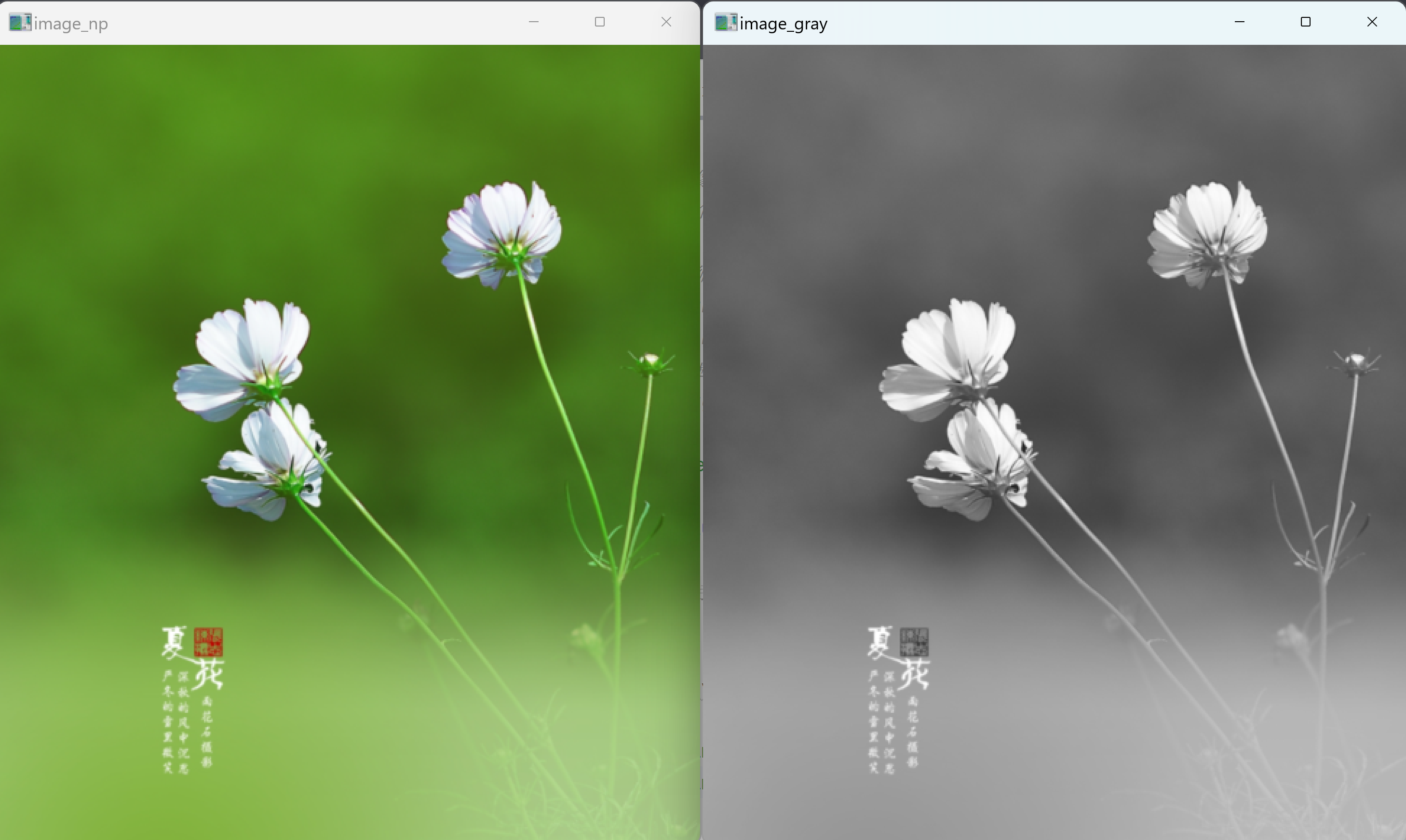Close the image_np window
Screen dimensions: 1406x840
click(x=666, y=22)
